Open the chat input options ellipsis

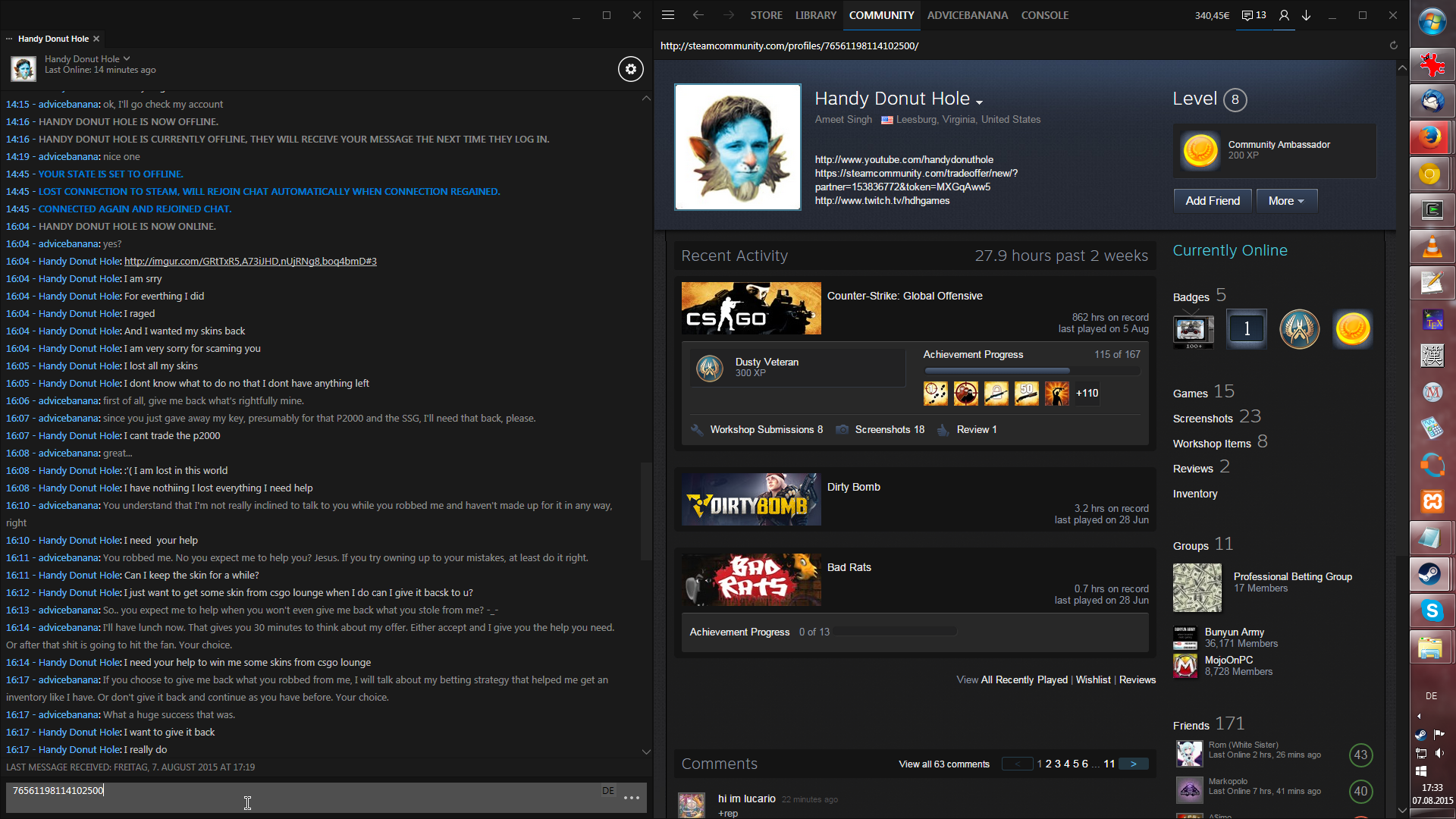pyautogui.click(x=631, y=798)
